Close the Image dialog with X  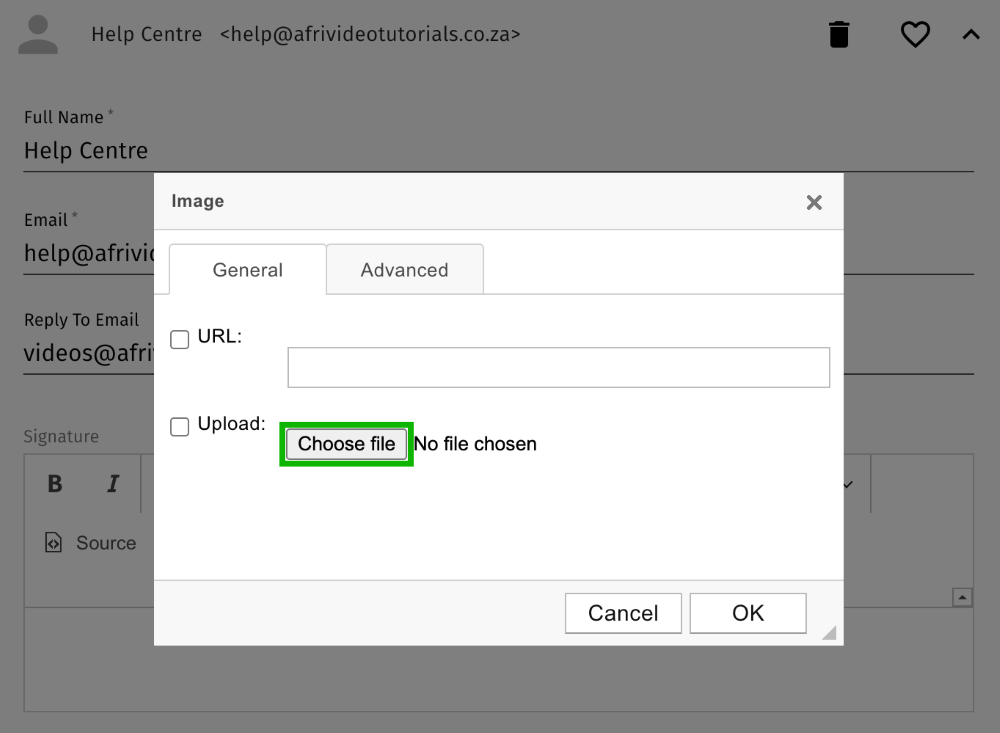(814, 203)
